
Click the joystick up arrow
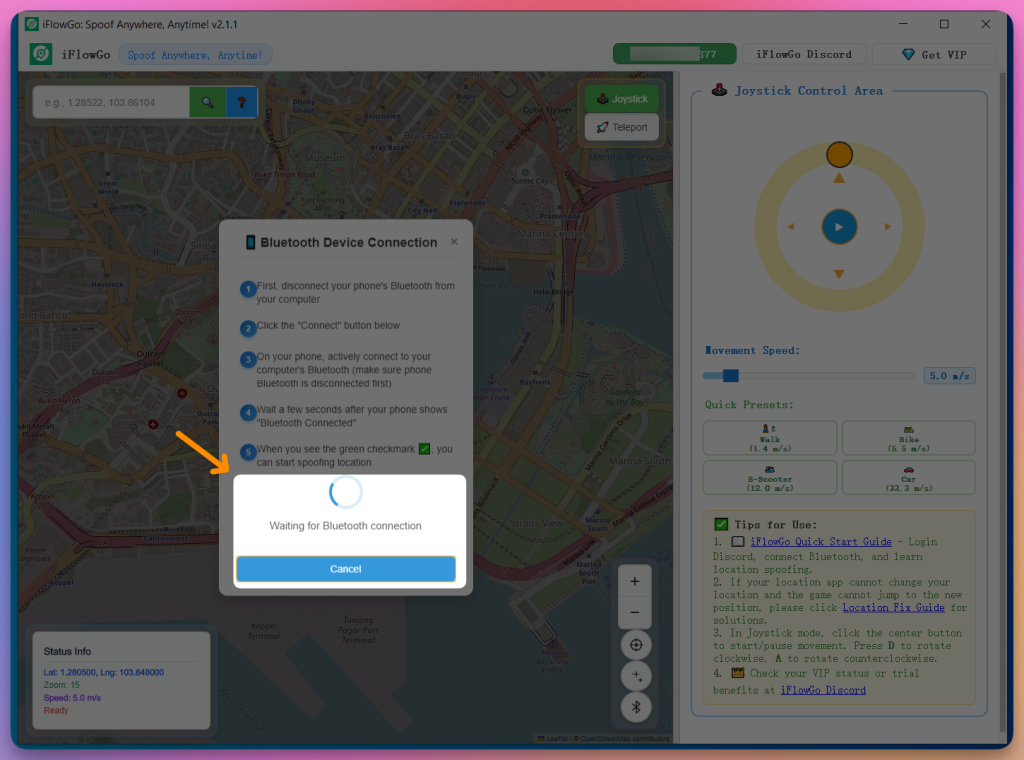coord(839,178)
